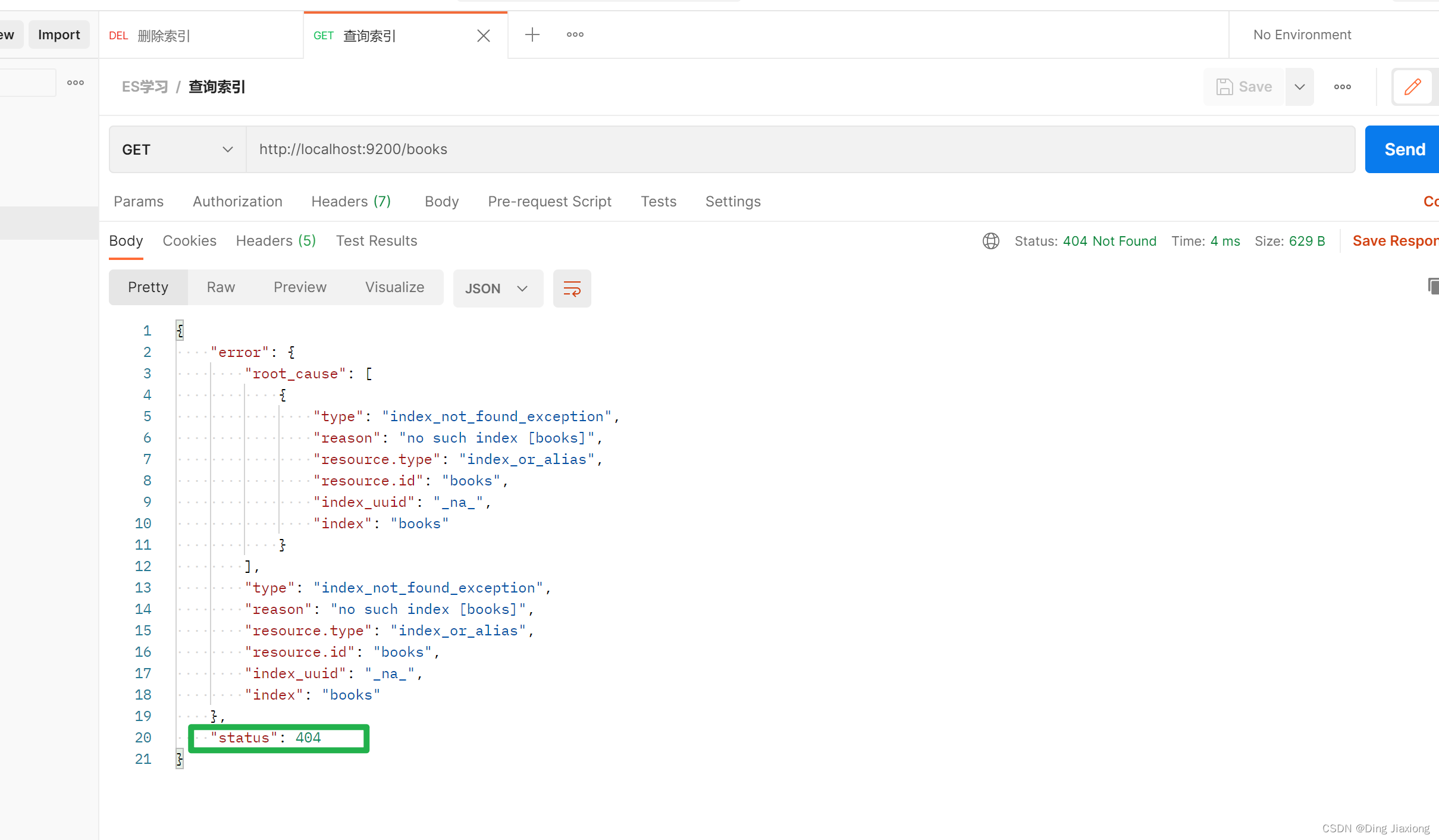Click 查询索引 request name
1439x840 pixels.
[x=217, y=87]
